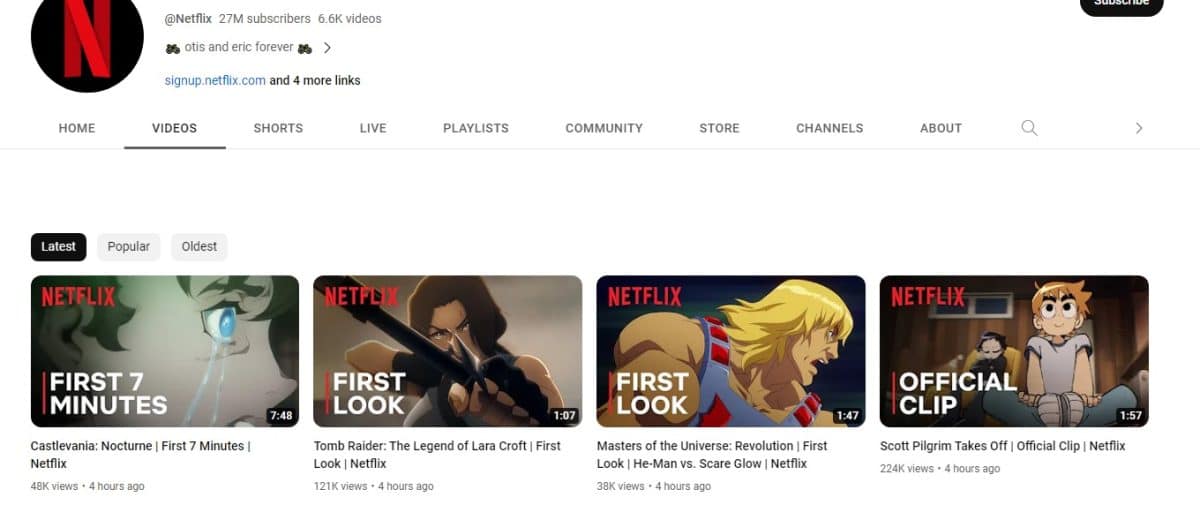Go to the Store tab

[719, 128]
